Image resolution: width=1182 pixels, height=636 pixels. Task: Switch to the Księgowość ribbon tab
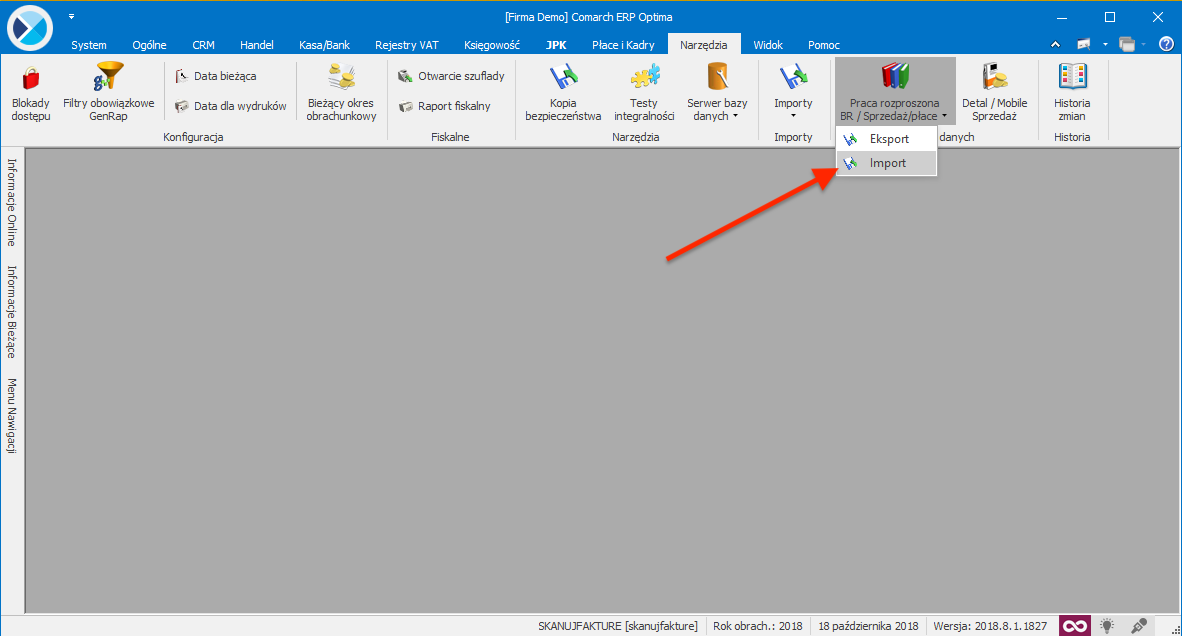point(493,45)
